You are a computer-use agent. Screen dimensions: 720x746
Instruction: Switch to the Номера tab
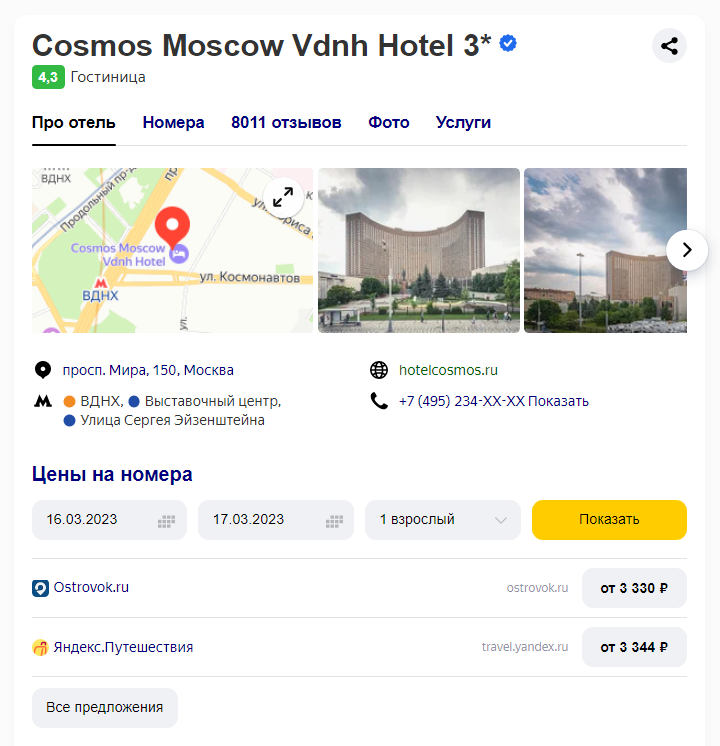[x=173, y=123]
